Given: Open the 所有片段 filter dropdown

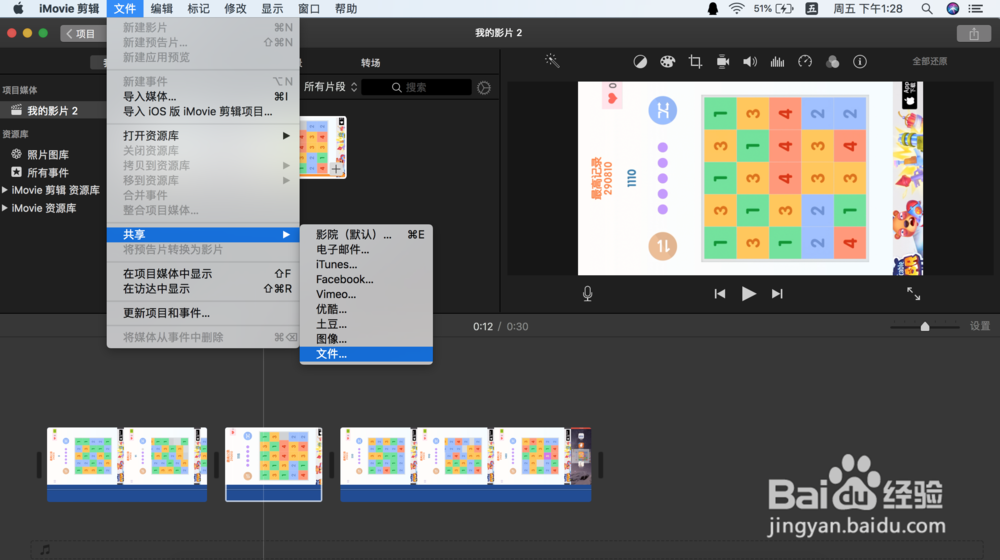Looking at the screenshot, I should tap(330, 87).
